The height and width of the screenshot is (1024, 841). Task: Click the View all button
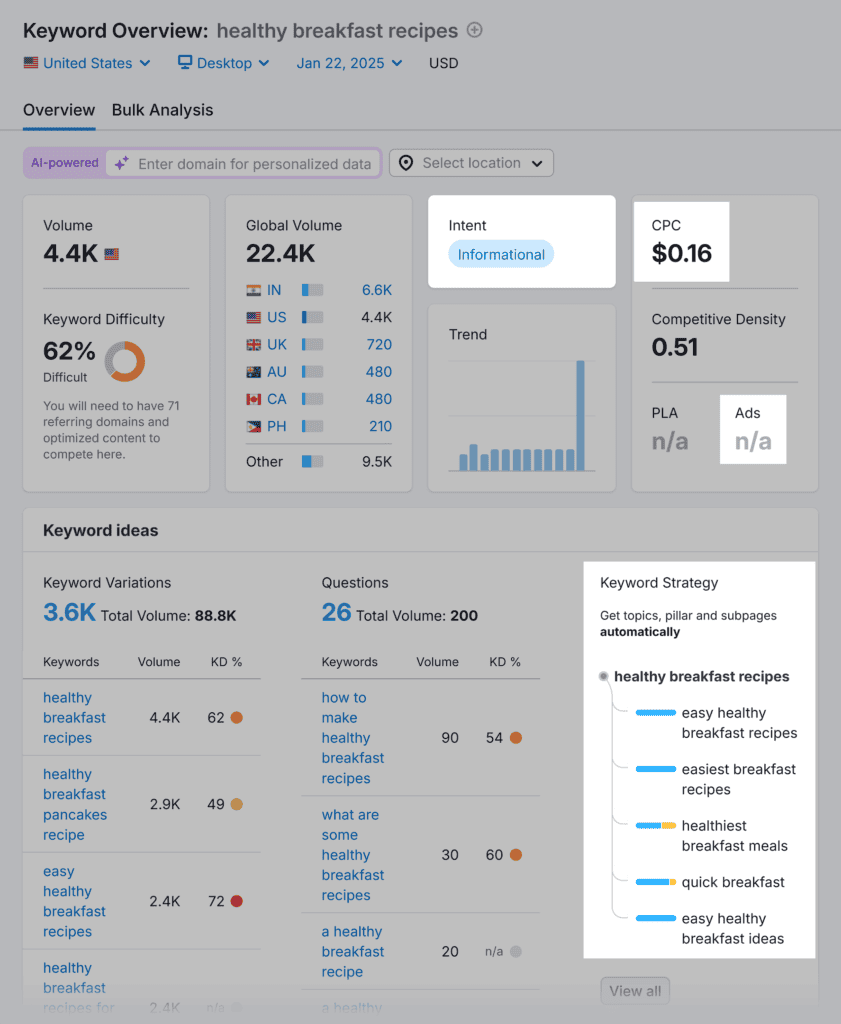tap(635, 991)
